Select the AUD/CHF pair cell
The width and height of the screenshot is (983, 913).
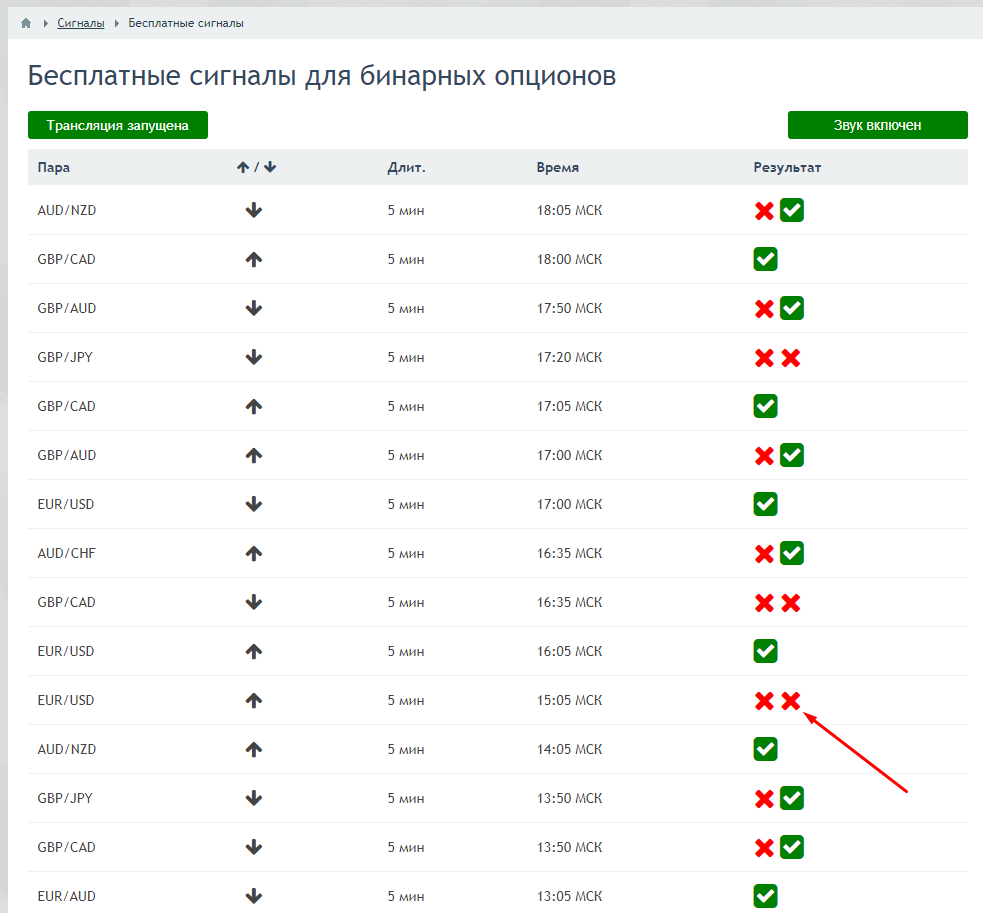pos(66,553)
